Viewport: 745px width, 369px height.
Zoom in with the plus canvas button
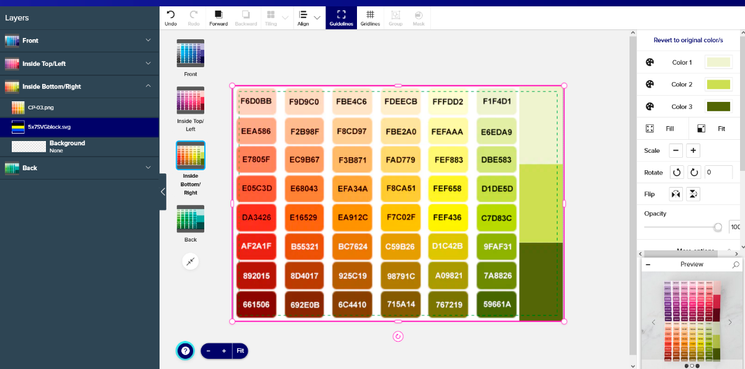click(x=224, y=351)
